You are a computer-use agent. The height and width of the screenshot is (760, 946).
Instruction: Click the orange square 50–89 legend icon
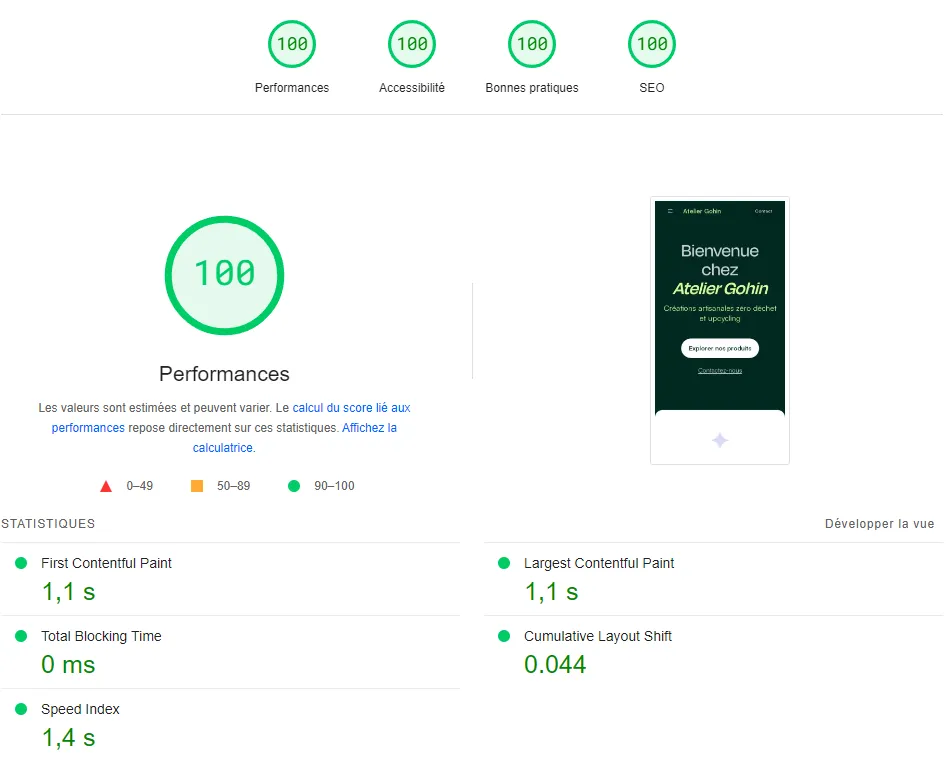click(197, 486)
